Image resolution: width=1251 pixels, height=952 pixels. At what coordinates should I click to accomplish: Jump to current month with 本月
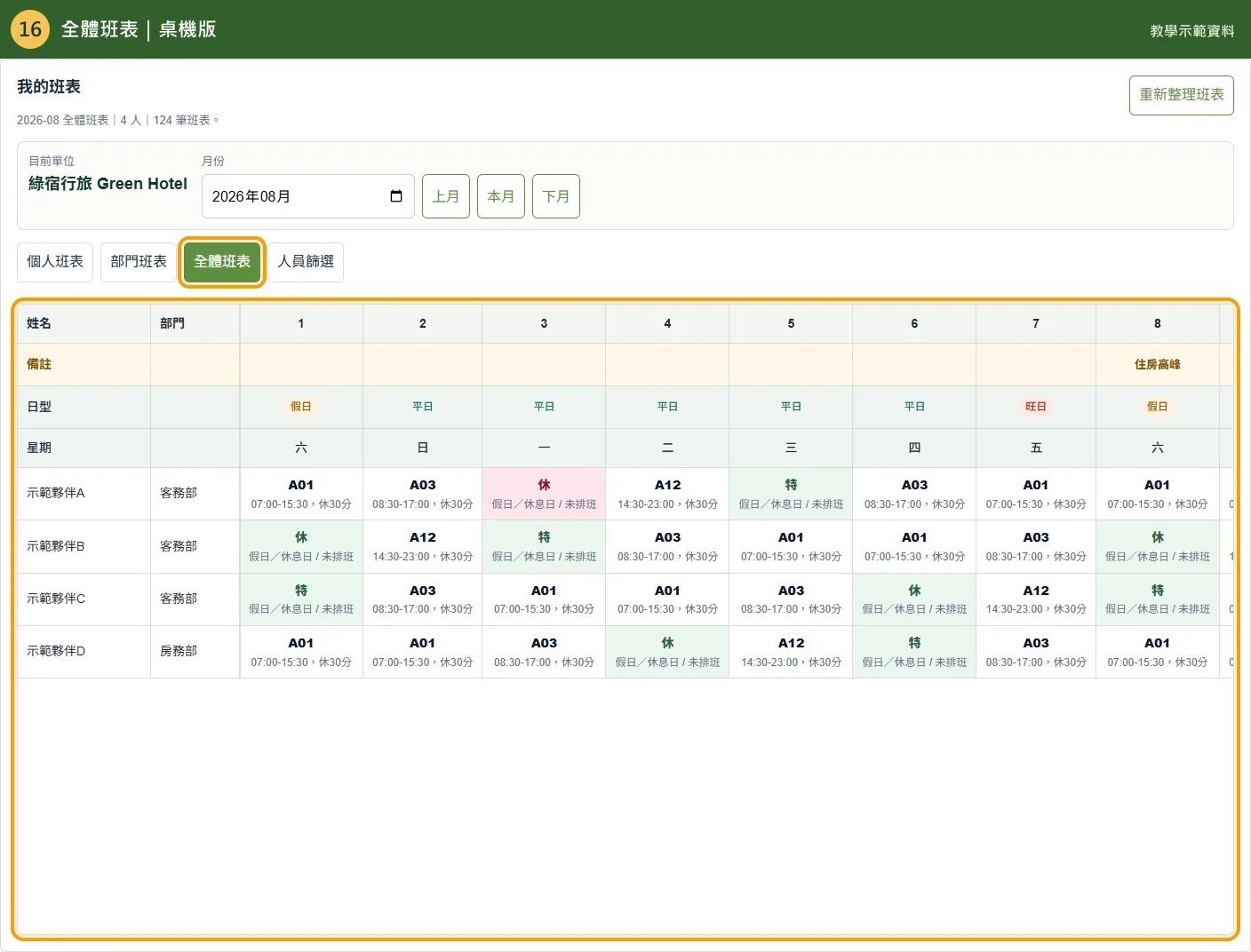coord(501,196)
